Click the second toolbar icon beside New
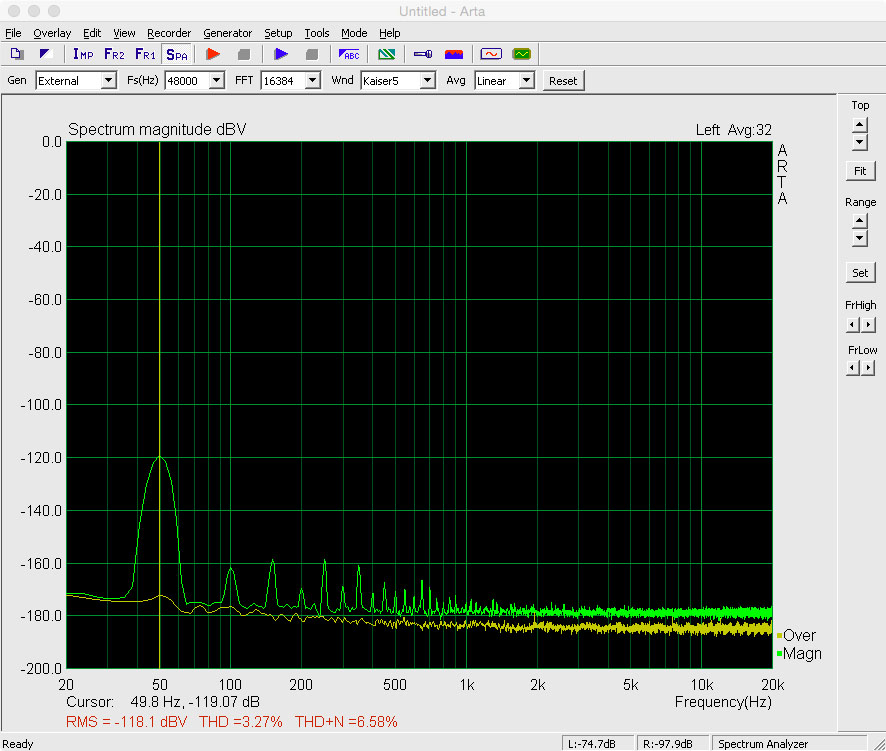Screen dimensions: 886x751 [45, 54]
